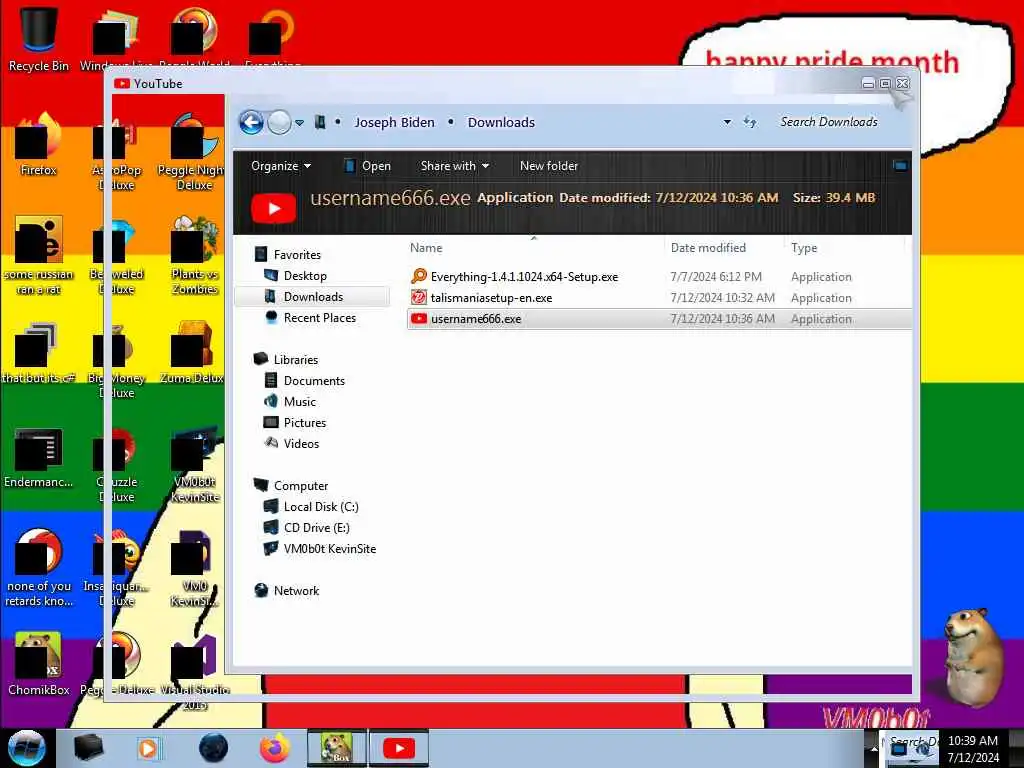Image resolution: width=1024 pixels, height=768 pixels.
Task: Click the taskbar clock showing 10:39 AM
Action: [x=972, y=749]
